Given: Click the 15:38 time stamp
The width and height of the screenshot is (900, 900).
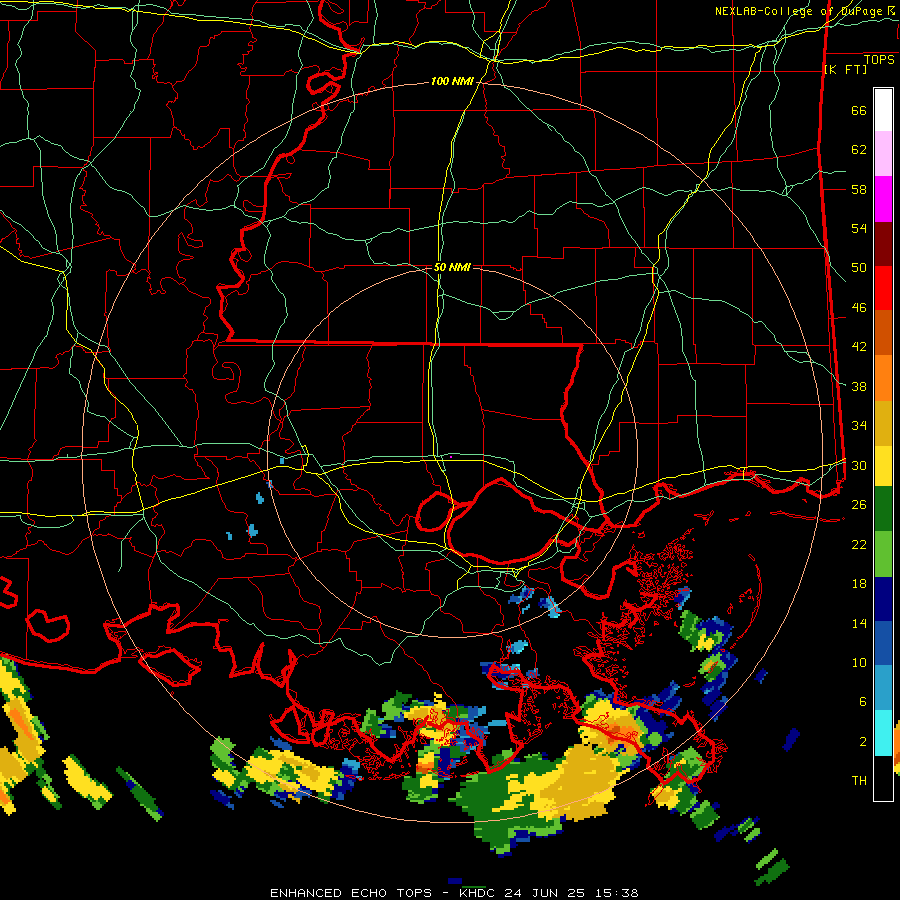Looking at the screenshot, I should tap(615, 893).
